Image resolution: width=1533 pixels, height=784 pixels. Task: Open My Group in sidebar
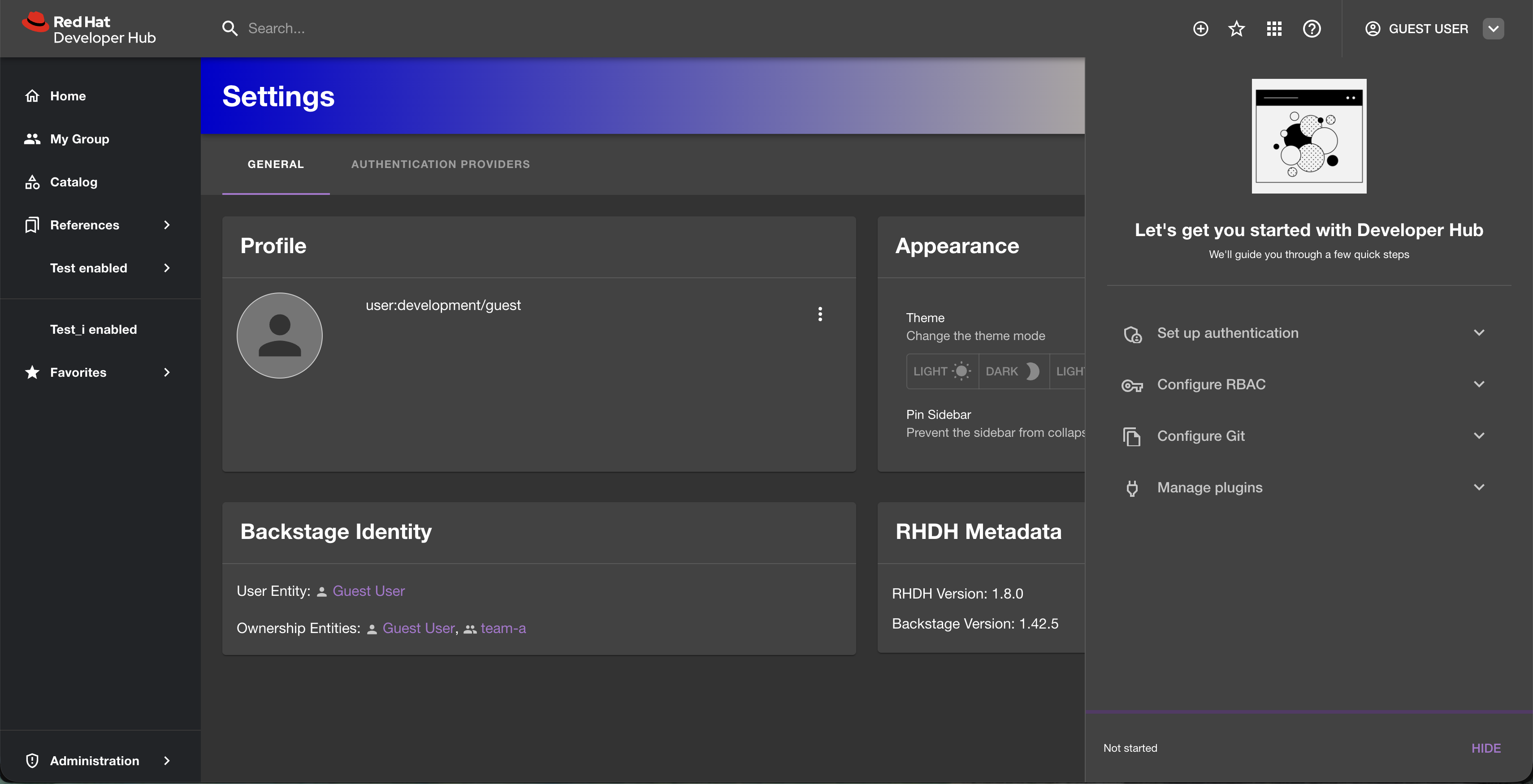pos(79,139)
